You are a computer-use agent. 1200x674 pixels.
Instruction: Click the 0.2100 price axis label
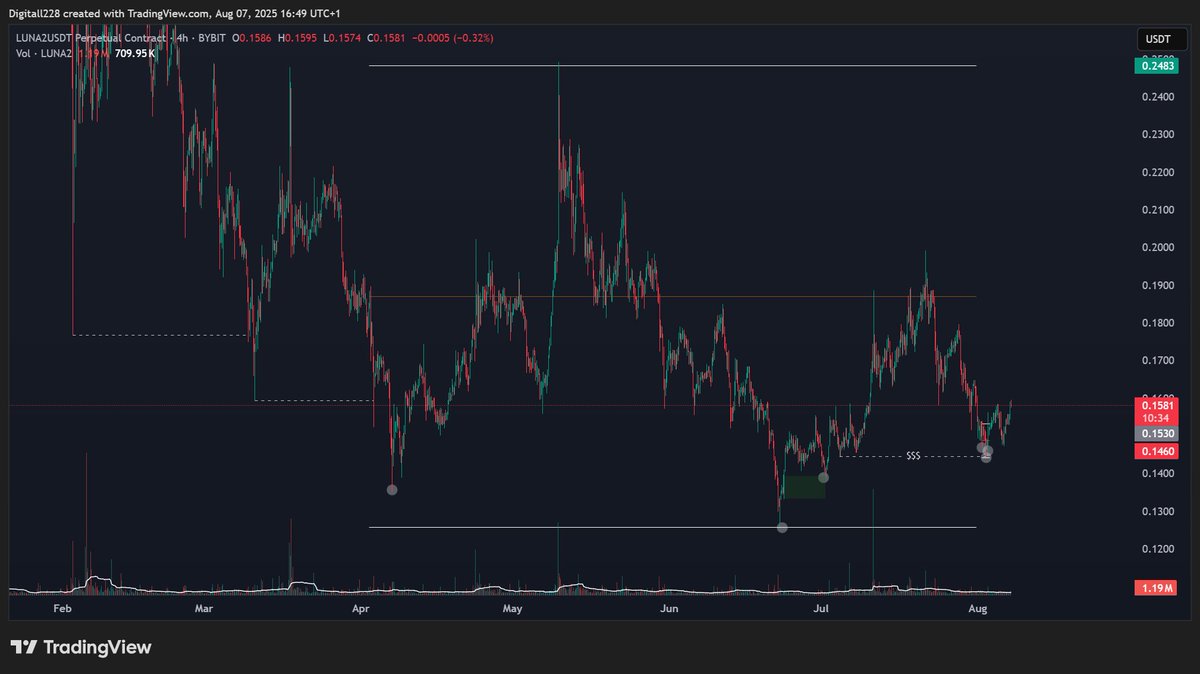tap(1157, 210)
